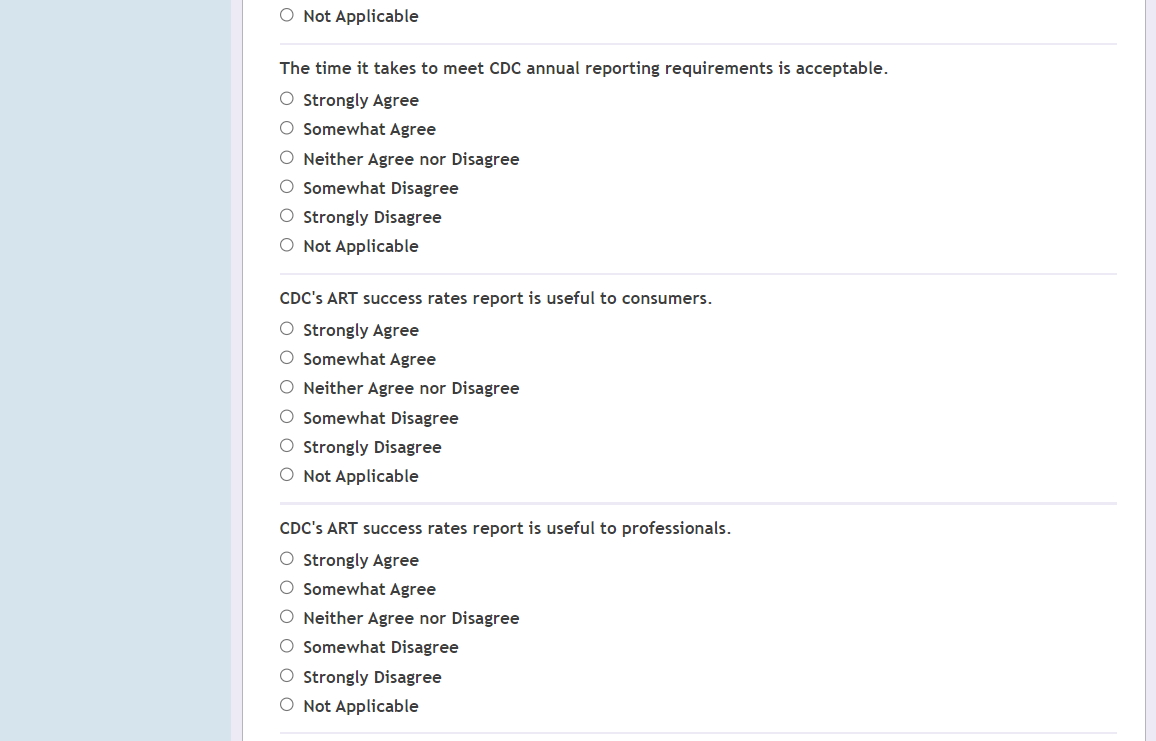This screenshot has height=741, width=1156.
Task: Select Somewhat Agree for annual reporting time
Action: pos(287,128)
